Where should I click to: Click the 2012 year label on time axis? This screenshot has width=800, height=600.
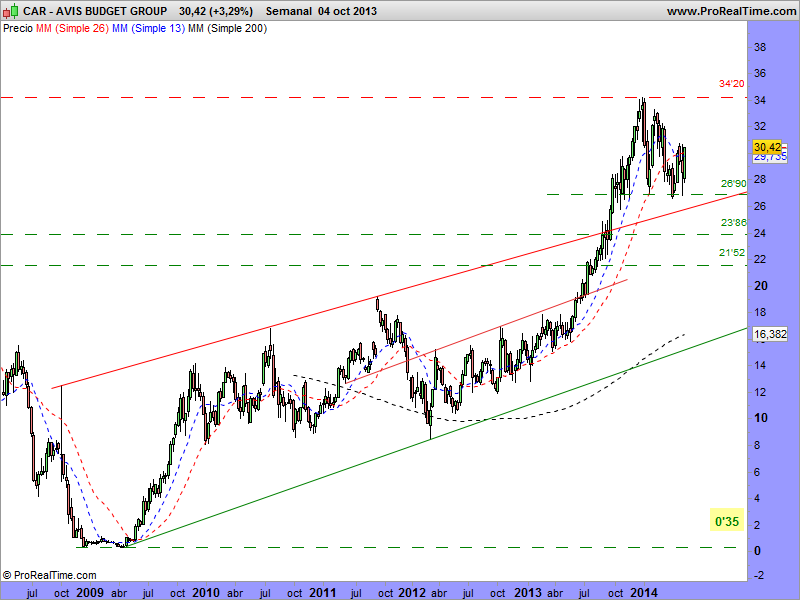click(x=412, y=593)
